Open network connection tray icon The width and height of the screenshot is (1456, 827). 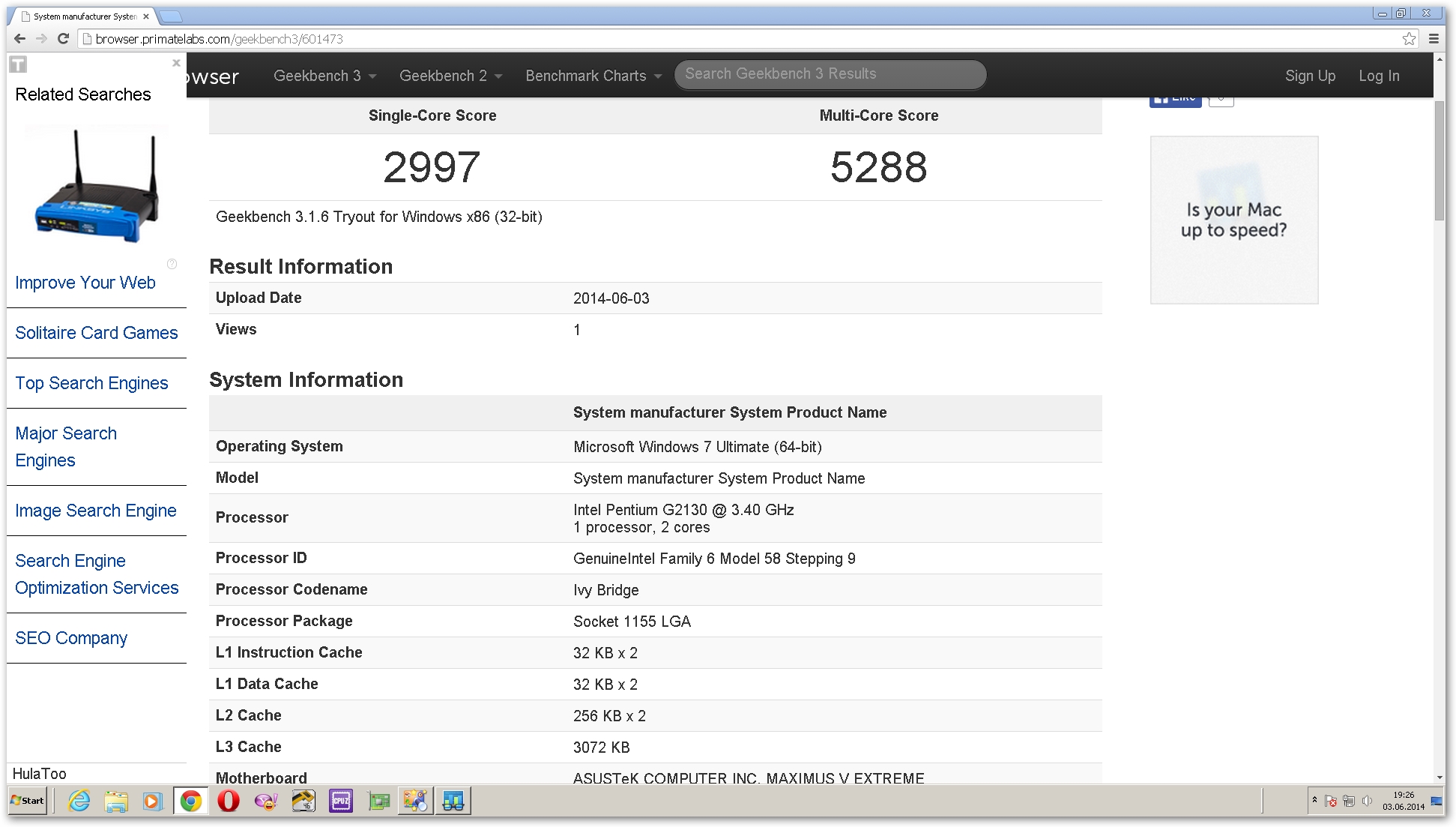(x=1349, y=802)
